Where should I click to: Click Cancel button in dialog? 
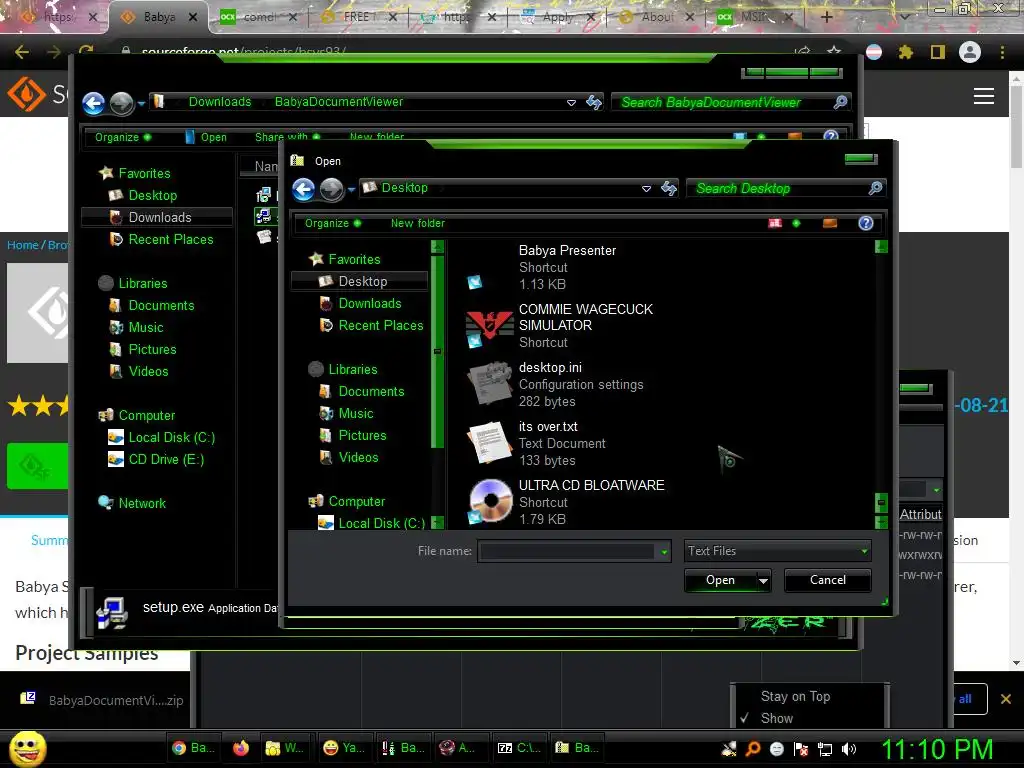827,580
